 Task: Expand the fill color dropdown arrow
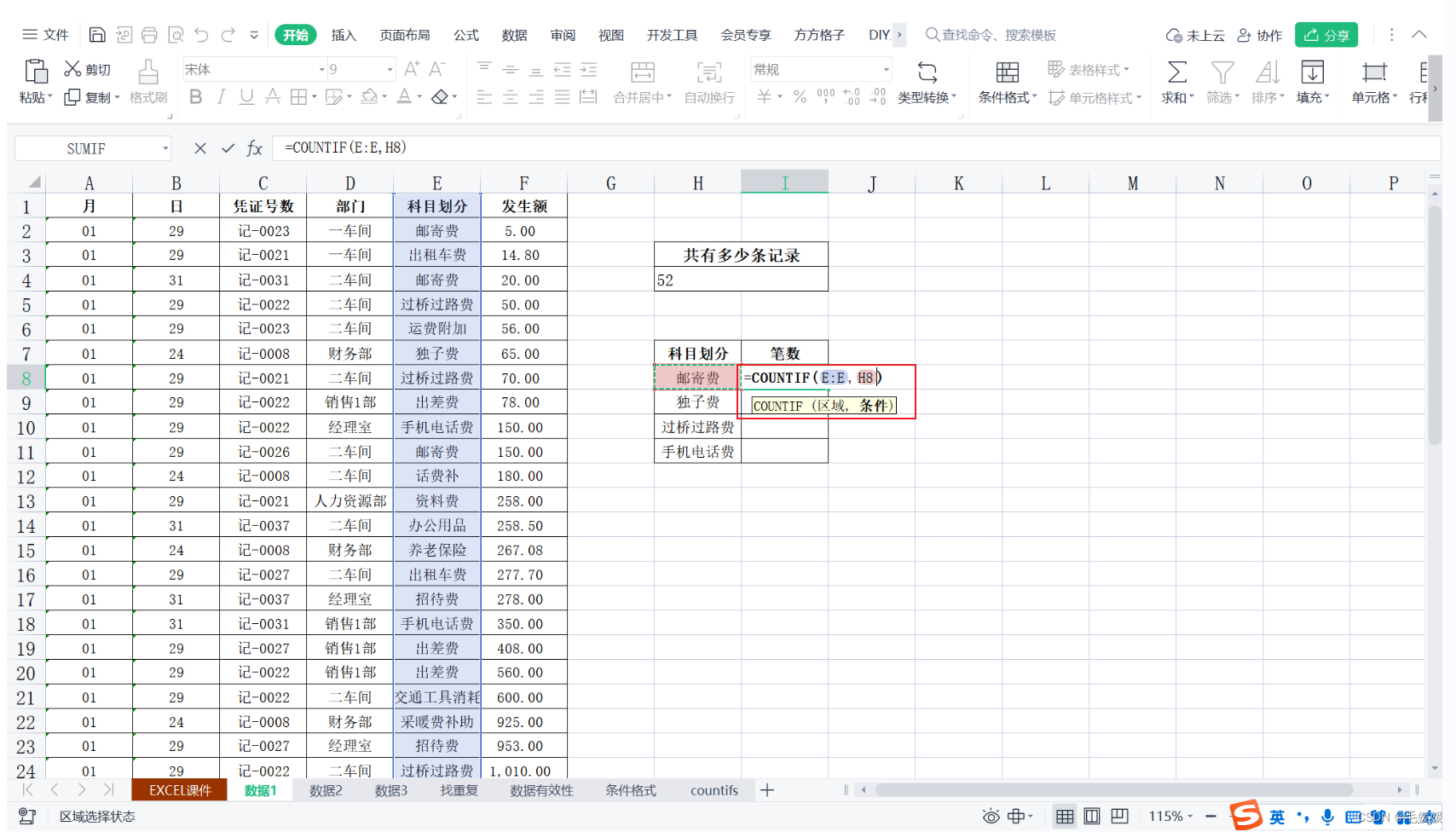click(x=384, y=98)
